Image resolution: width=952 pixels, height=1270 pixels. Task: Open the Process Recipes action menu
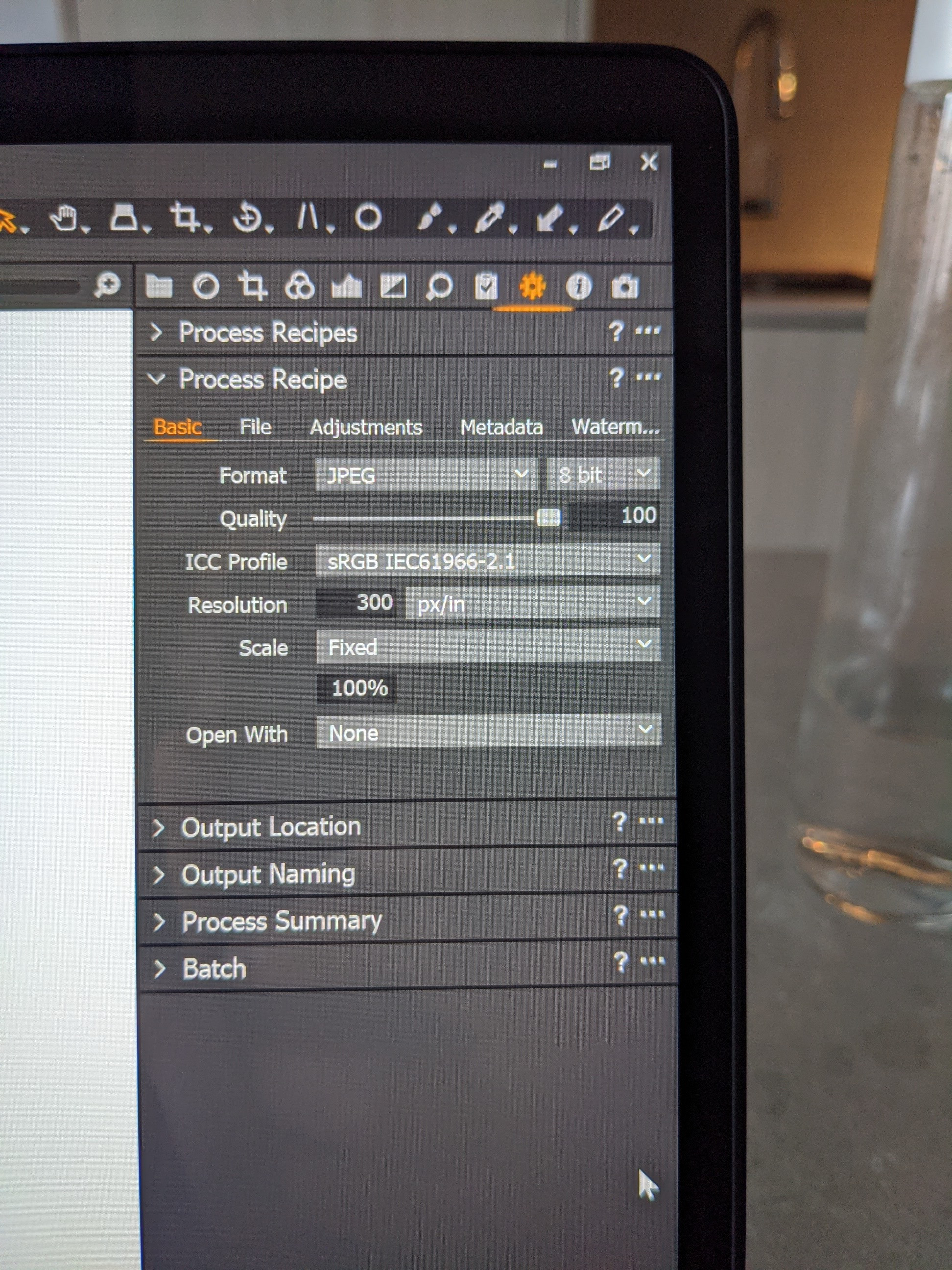pyautogui.click(x=647, y=331)
